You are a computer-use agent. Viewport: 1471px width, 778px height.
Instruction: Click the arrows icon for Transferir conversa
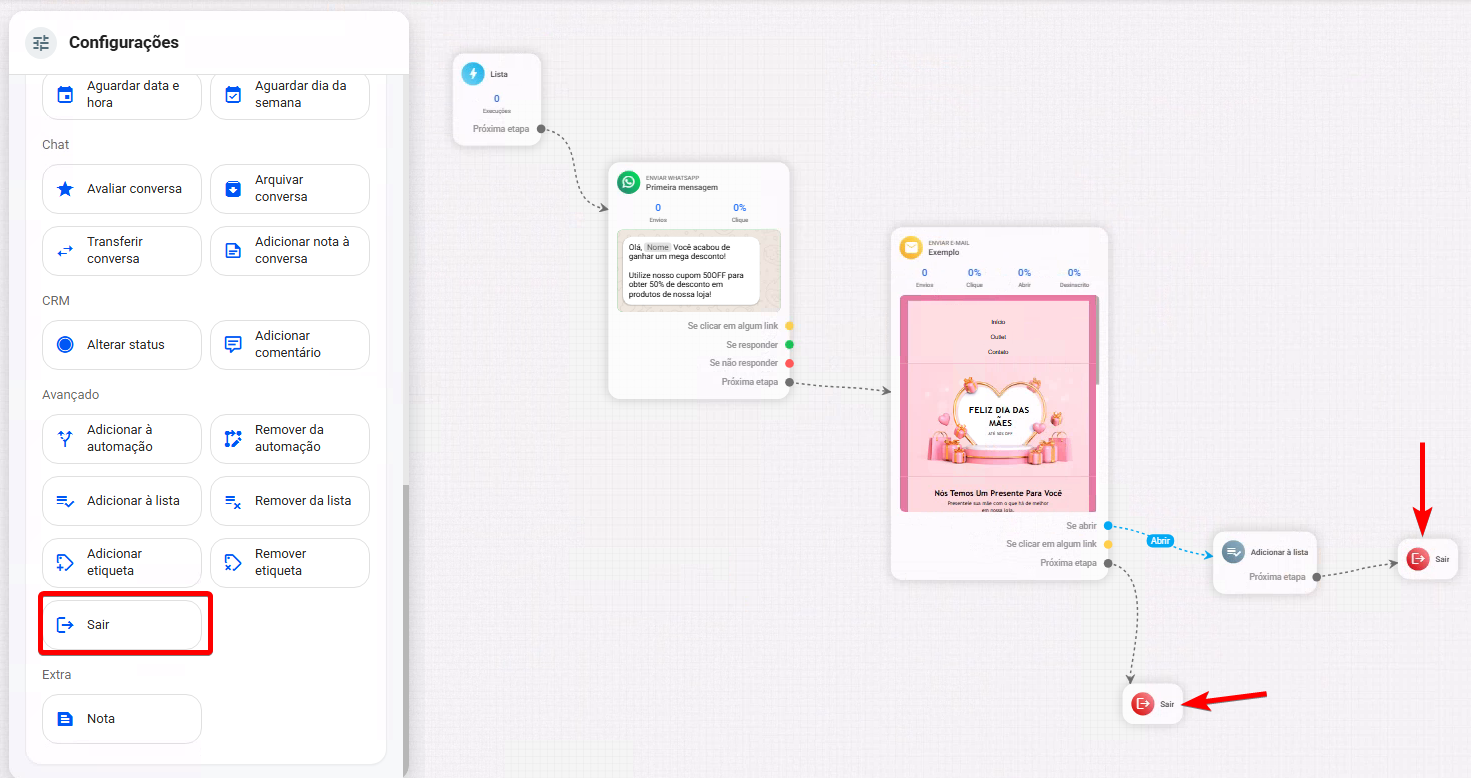click(65, 251)
